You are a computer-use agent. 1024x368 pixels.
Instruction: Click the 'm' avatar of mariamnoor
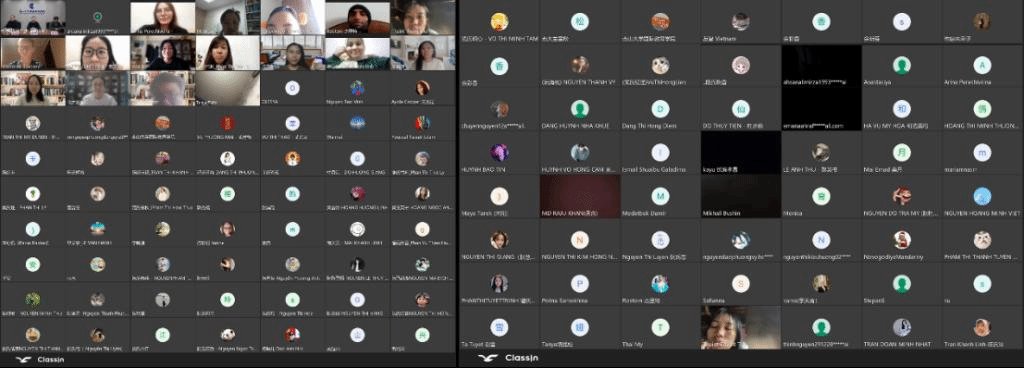(982, 152)
